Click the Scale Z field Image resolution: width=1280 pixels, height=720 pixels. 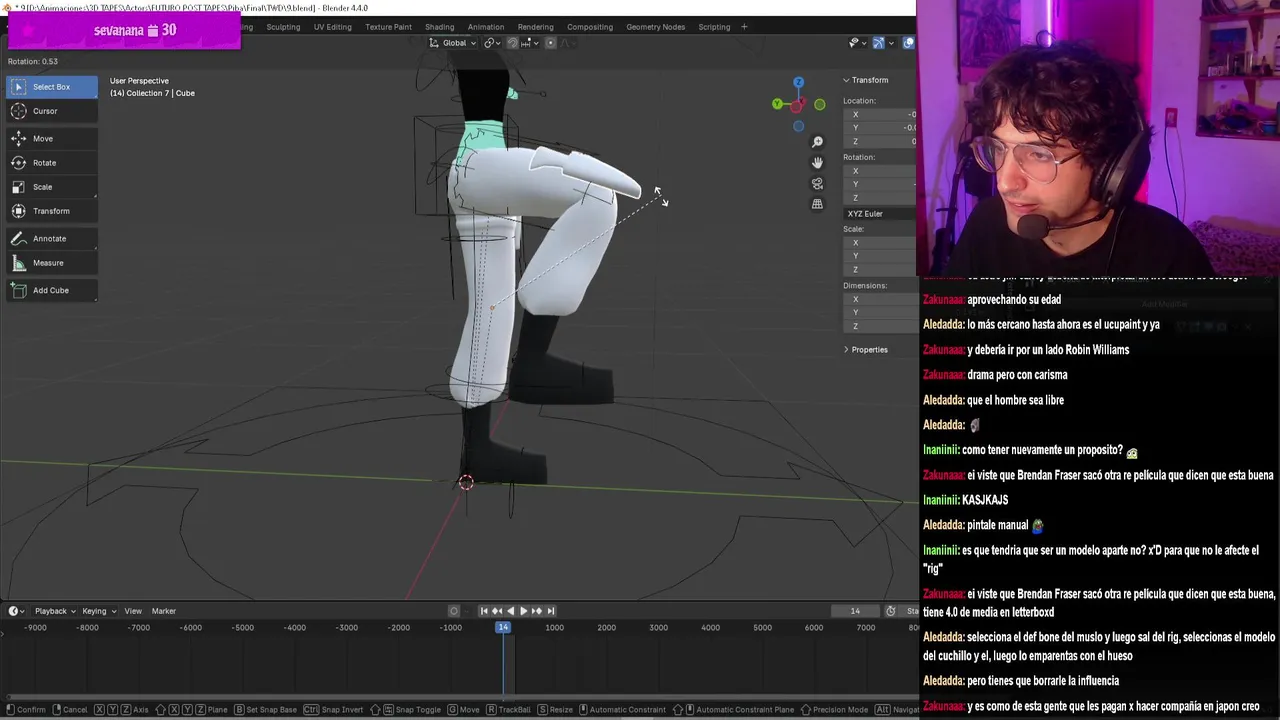[x=880, y=270]
